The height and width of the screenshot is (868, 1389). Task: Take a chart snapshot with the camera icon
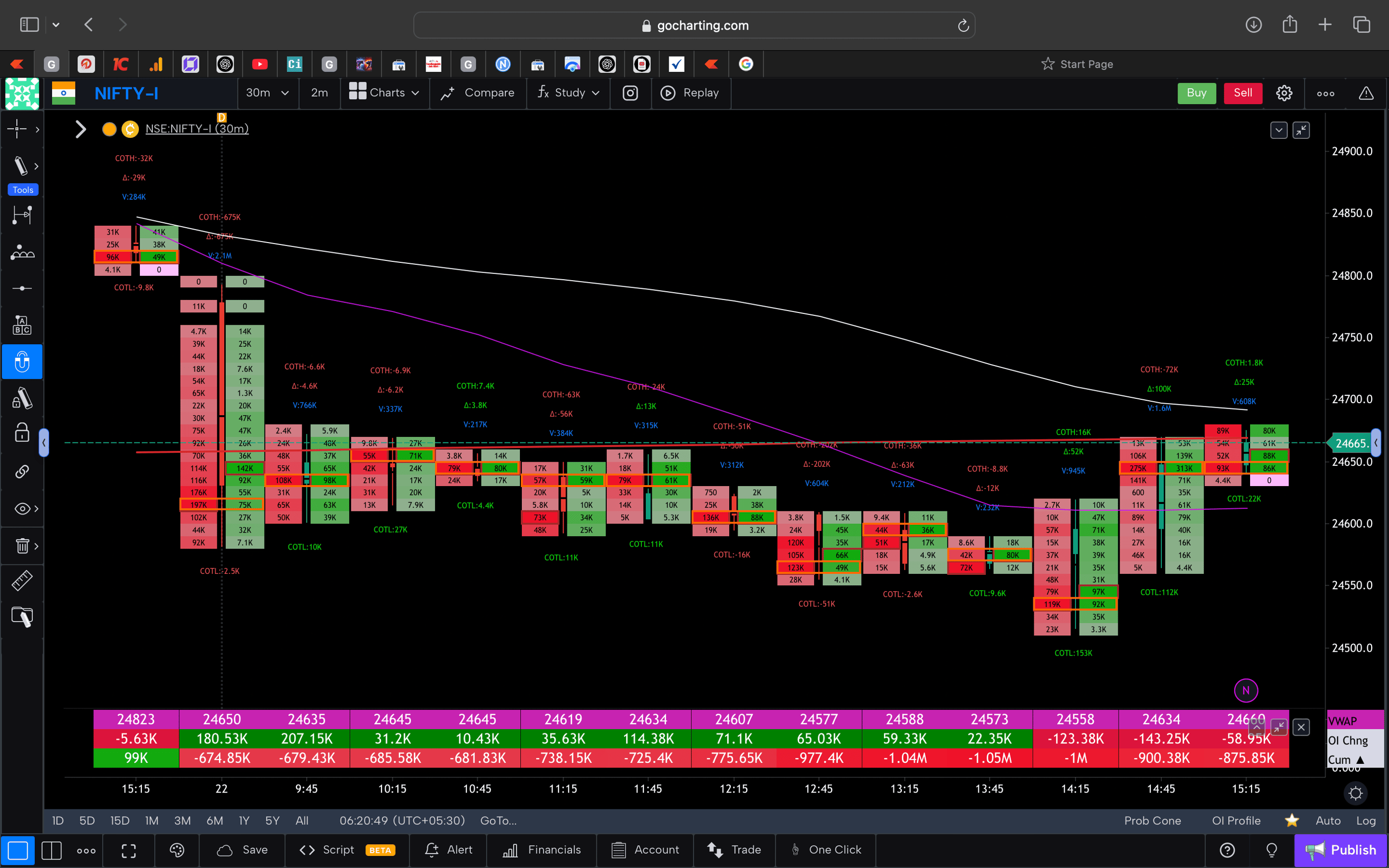[x=630, y=93]
